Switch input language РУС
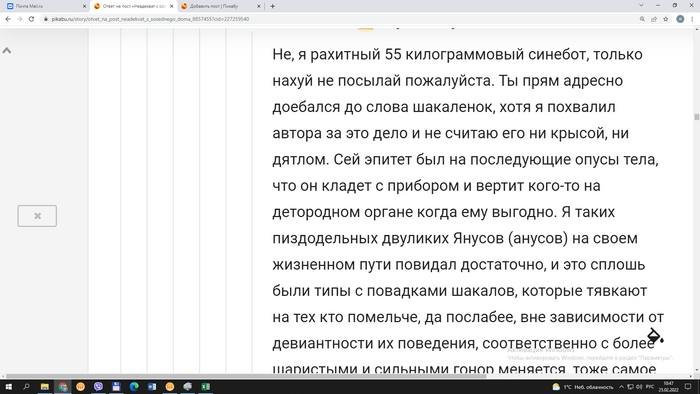Image resolution: width=700 pixels, height=394 pixels. (650, 387)
